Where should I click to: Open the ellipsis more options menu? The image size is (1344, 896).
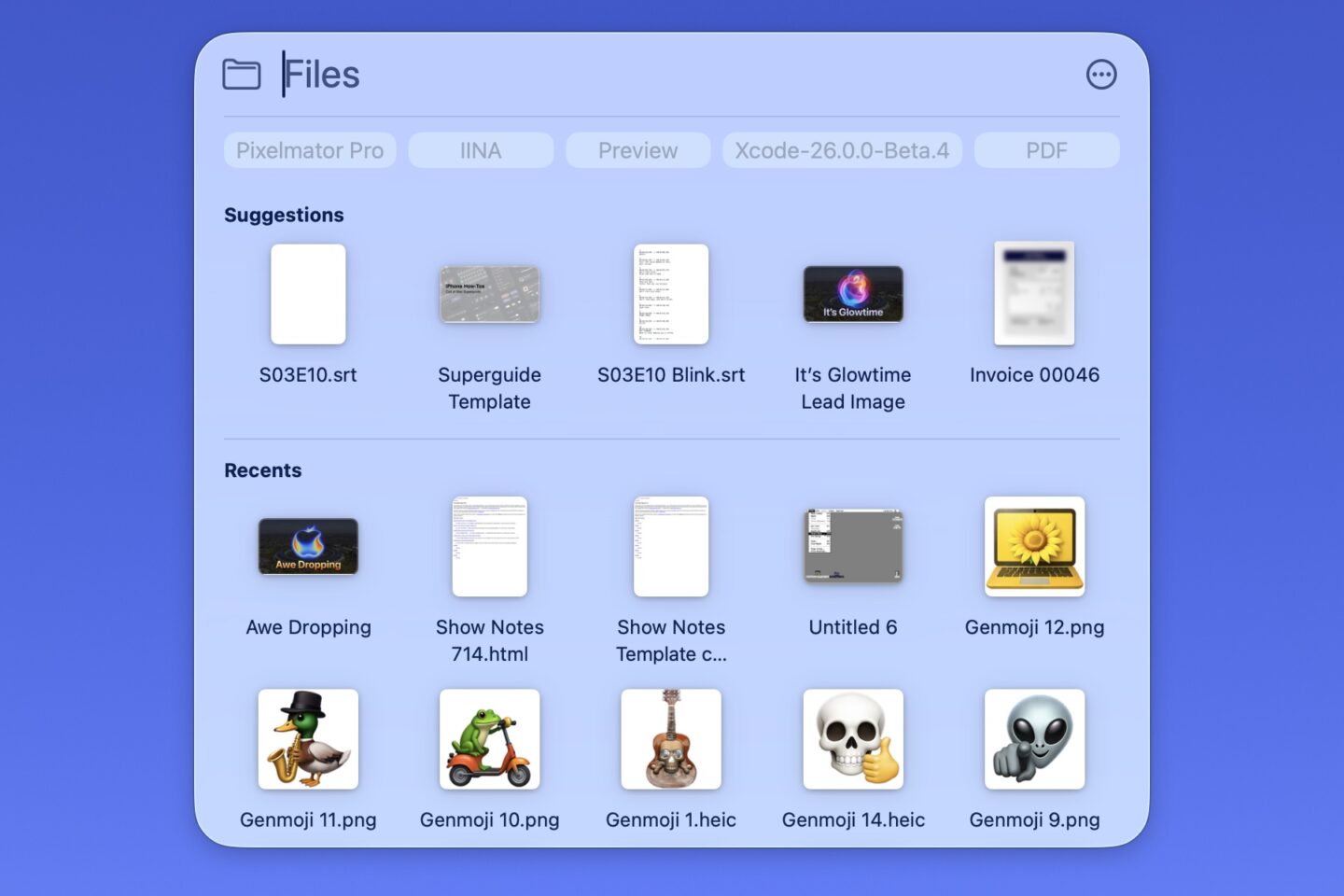[1101, 75]
